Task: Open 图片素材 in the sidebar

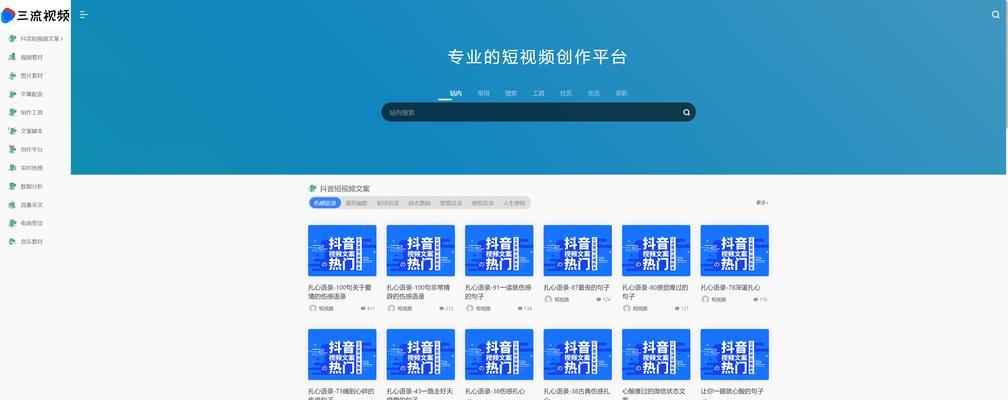Action: [32, 75]
